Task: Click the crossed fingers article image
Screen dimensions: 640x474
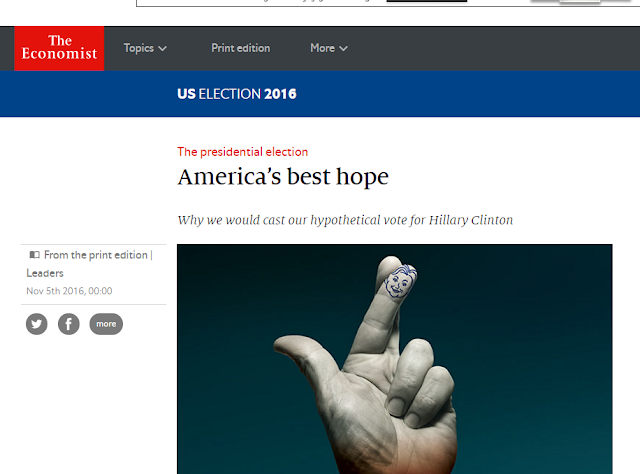Action: point(394,359)
